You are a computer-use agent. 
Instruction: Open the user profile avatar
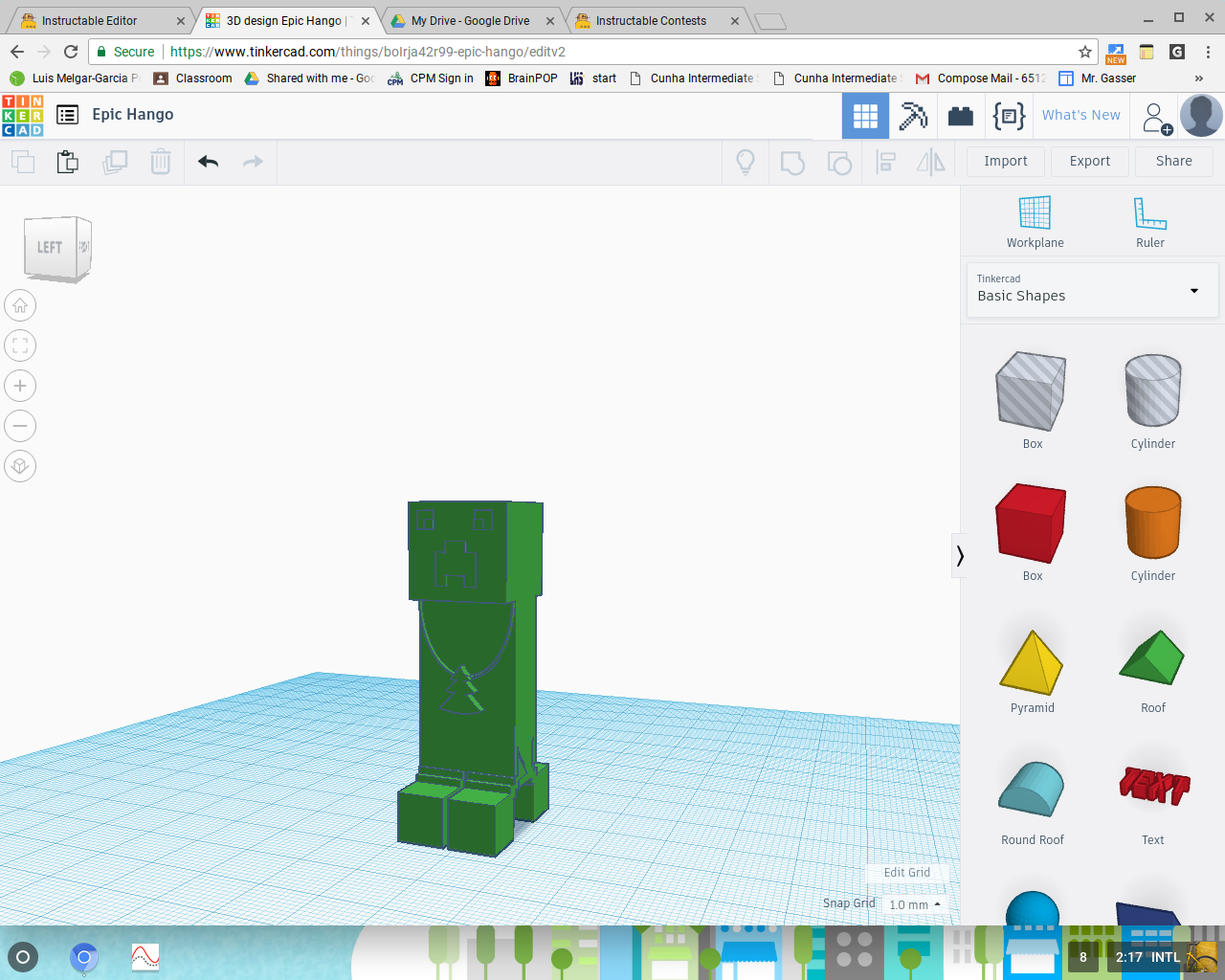1201,116
